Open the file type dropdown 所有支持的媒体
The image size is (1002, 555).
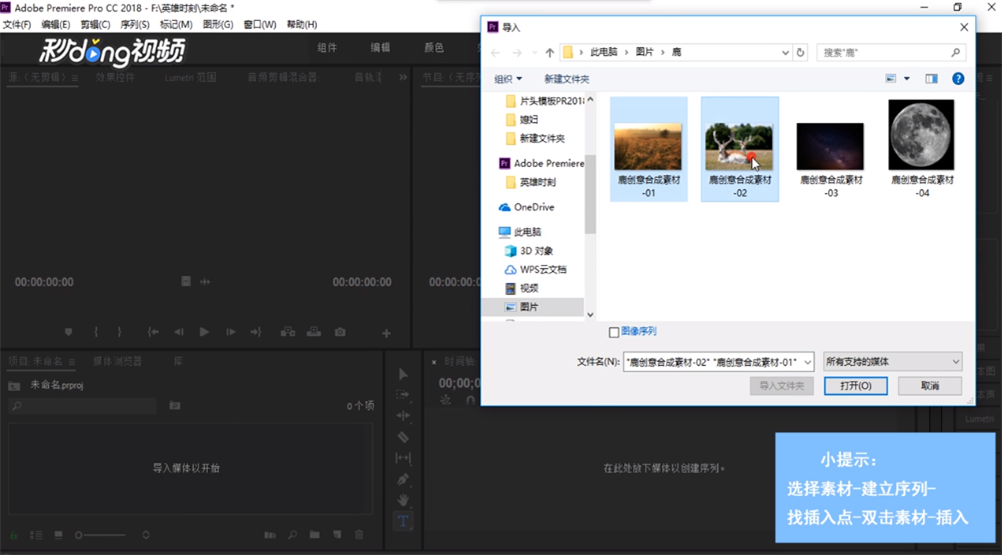(x=892, y=361)
